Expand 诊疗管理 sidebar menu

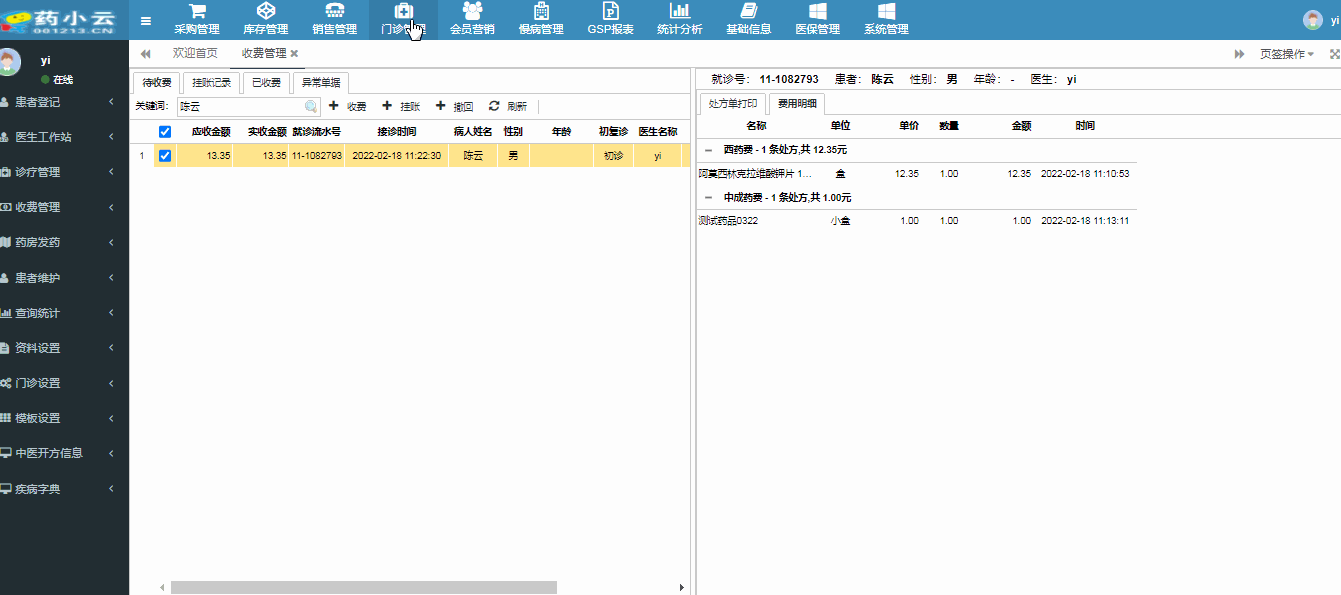click(x=65, y=172)
